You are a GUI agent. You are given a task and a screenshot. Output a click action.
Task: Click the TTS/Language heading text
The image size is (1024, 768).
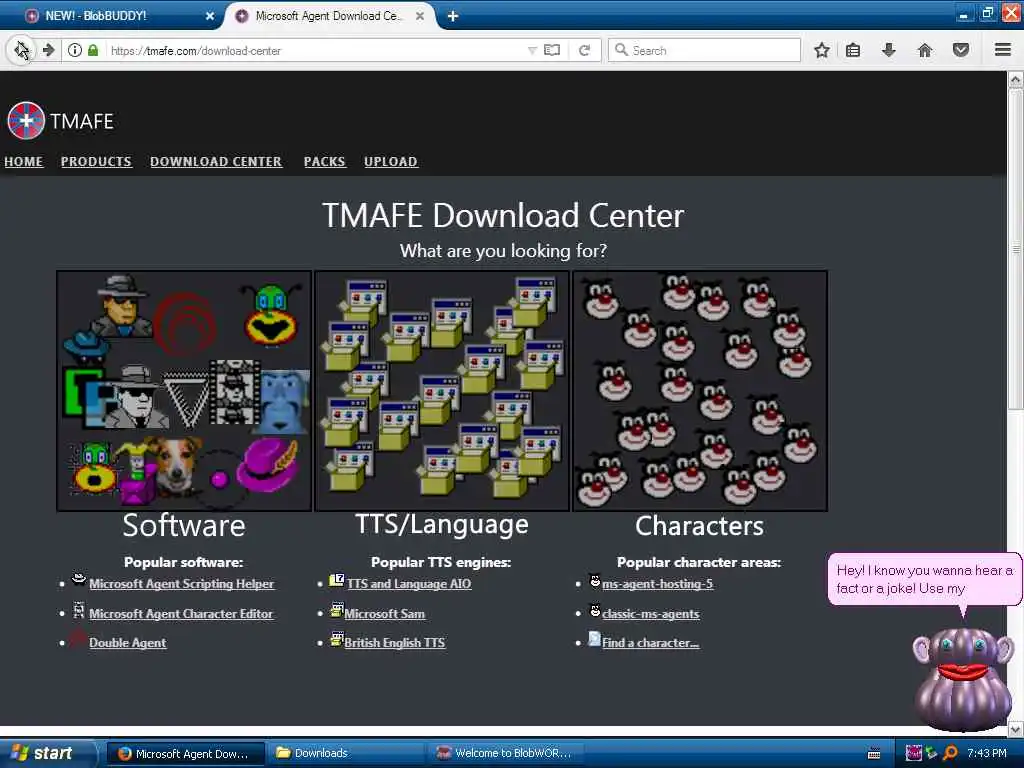coord(442,524)
